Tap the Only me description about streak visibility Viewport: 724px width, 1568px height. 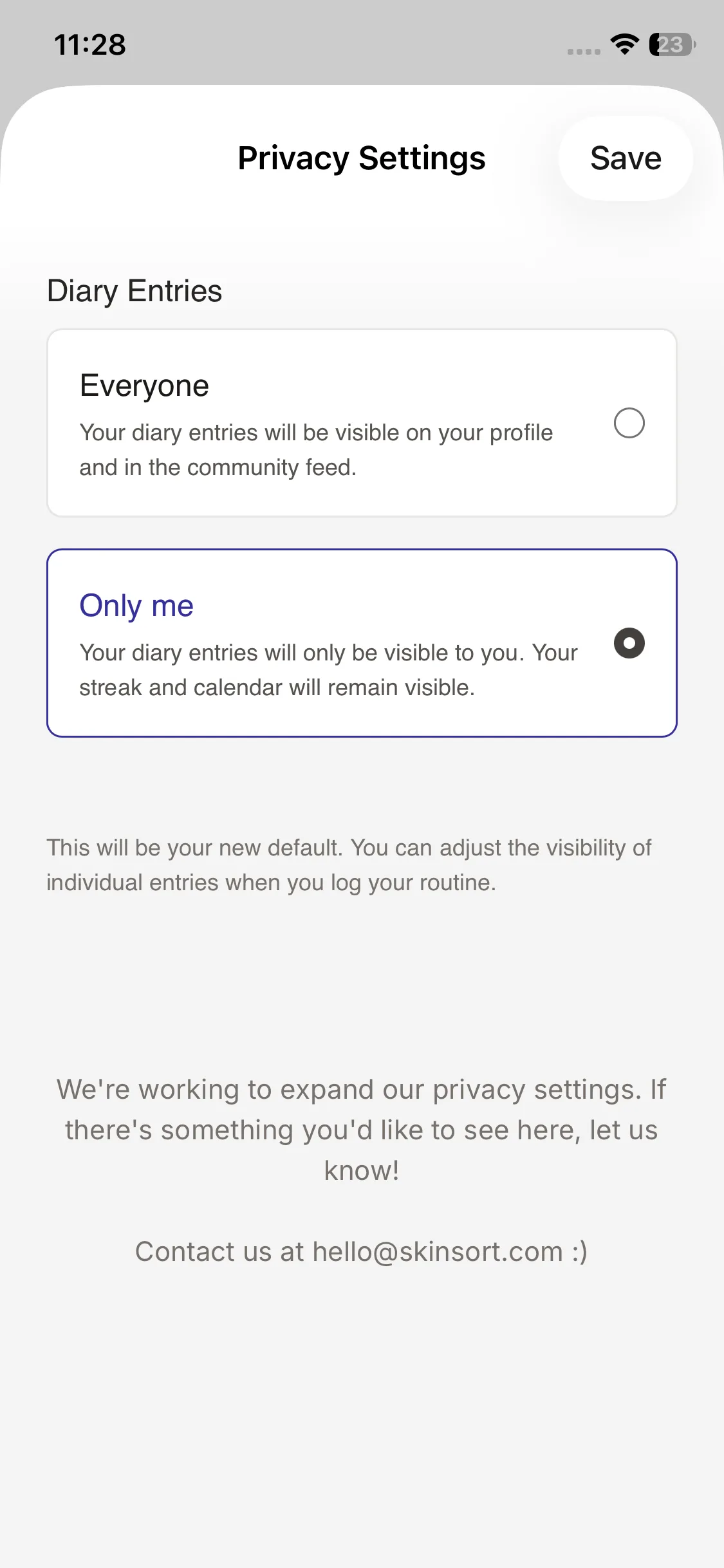click(328, 670)
